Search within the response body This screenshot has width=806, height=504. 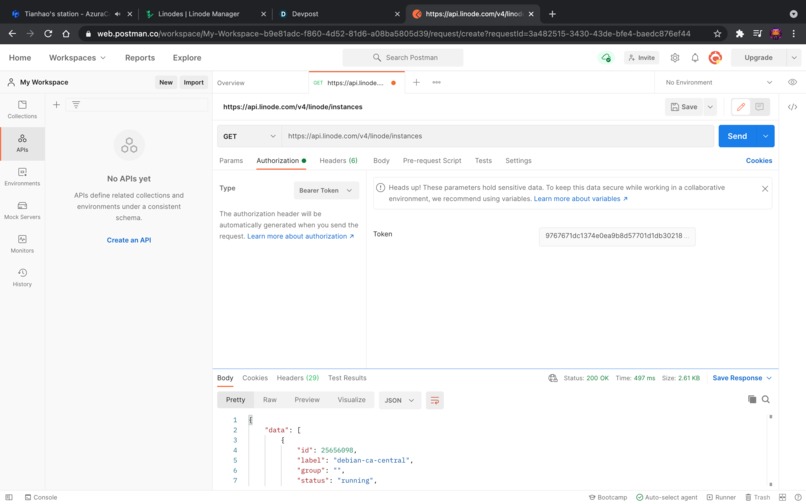pos(766,399)
